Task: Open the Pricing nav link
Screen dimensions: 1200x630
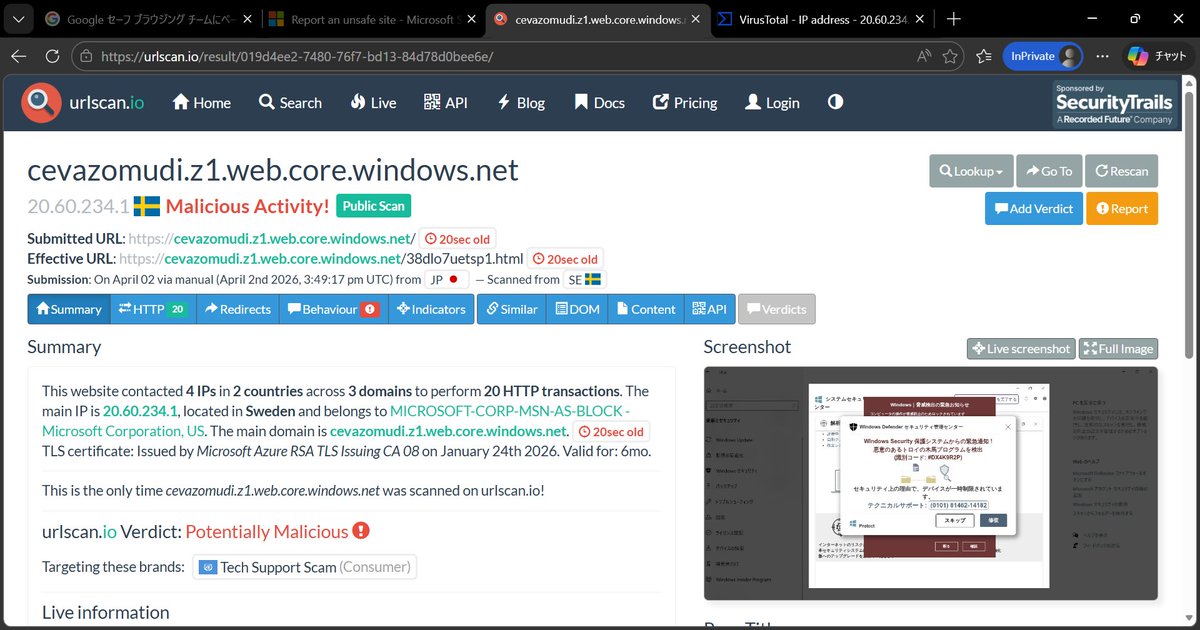Action: (685, 102)
